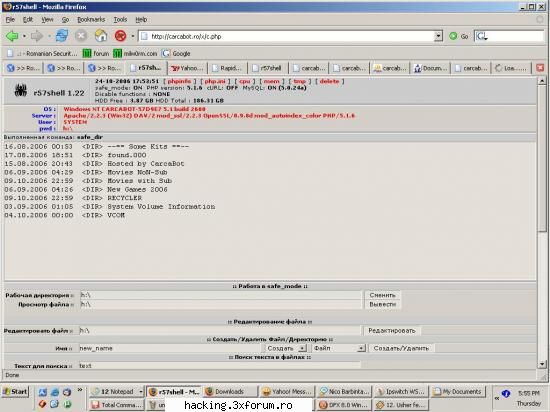Open the Back history dropdown arrow
The height and width of the screenshot is (412, 550).
(24, 36)
